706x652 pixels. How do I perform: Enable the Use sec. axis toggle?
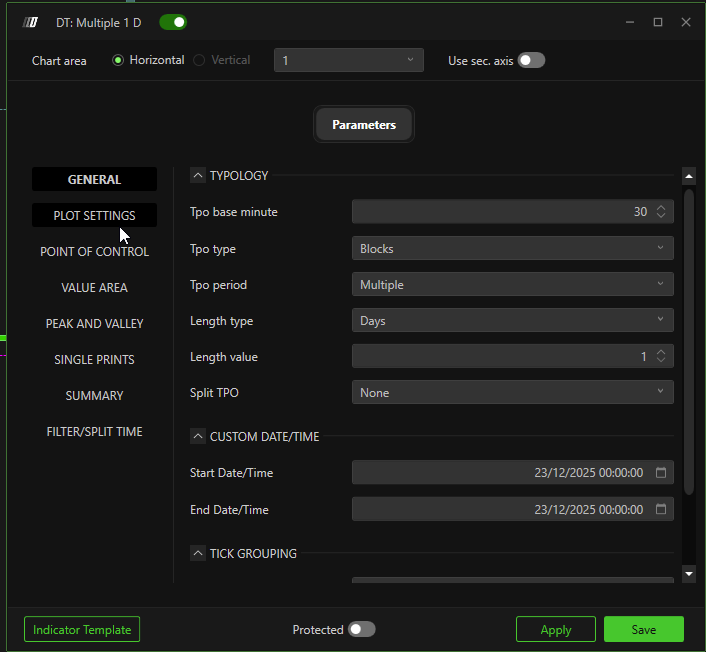[531, 60]
